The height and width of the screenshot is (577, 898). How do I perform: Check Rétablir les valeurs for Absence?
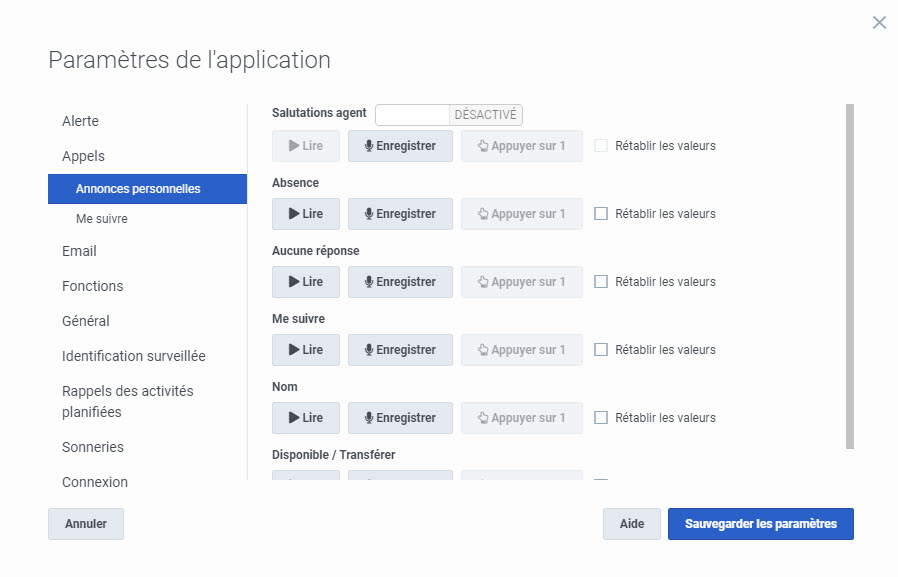(x=601, y=214)
